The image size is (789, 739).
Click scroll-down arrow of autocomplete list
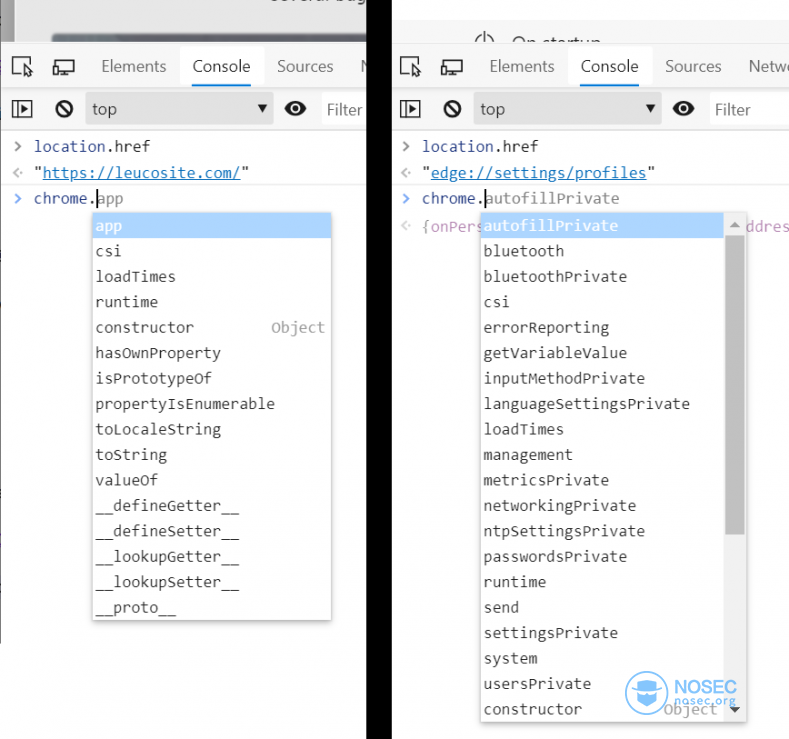pyautogui.click(x=735, y=710)
